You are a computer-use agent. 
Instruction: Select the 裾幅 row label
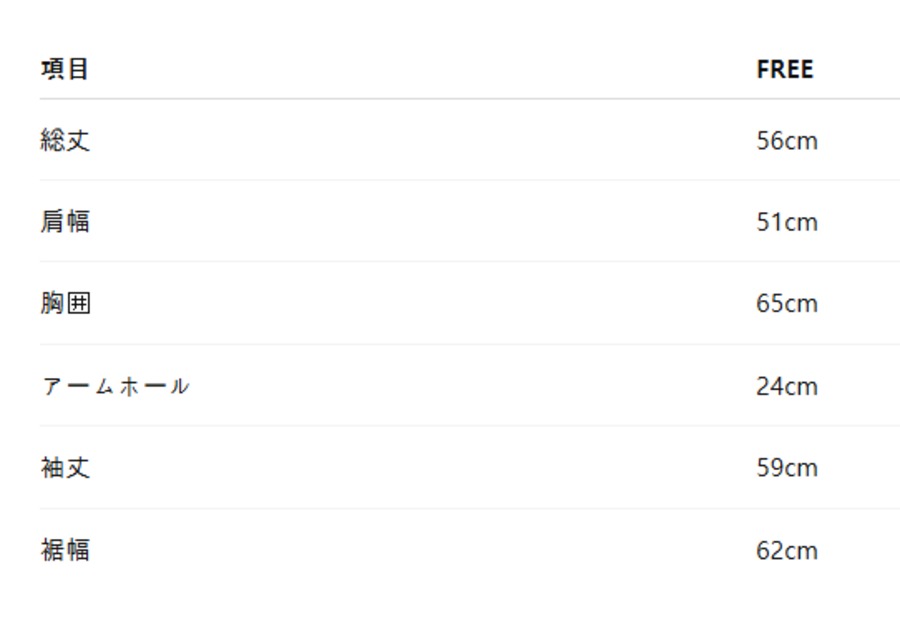[x=65, y=549]
